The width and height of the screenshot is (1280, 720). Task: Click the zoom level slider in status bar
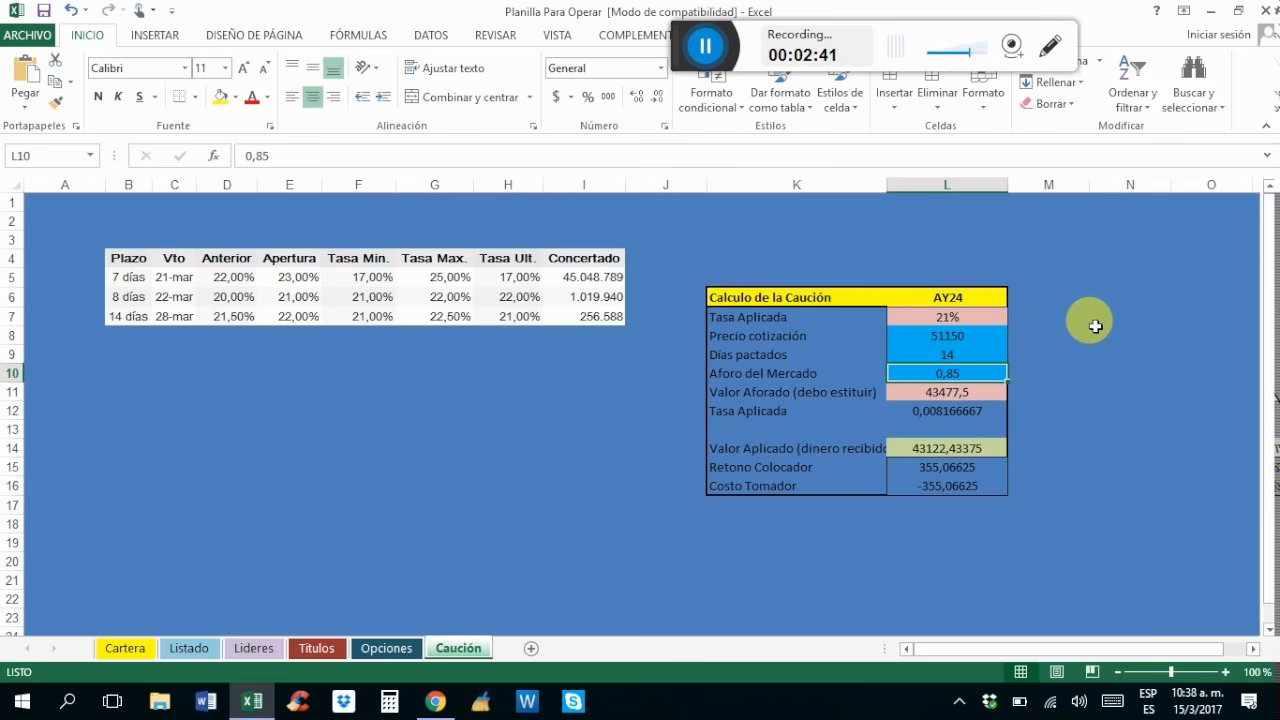[1170, 673]
